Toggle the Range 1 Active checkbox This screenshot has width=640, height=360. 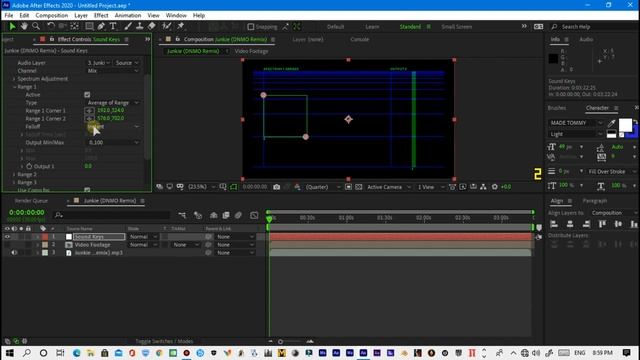[87, 95]
